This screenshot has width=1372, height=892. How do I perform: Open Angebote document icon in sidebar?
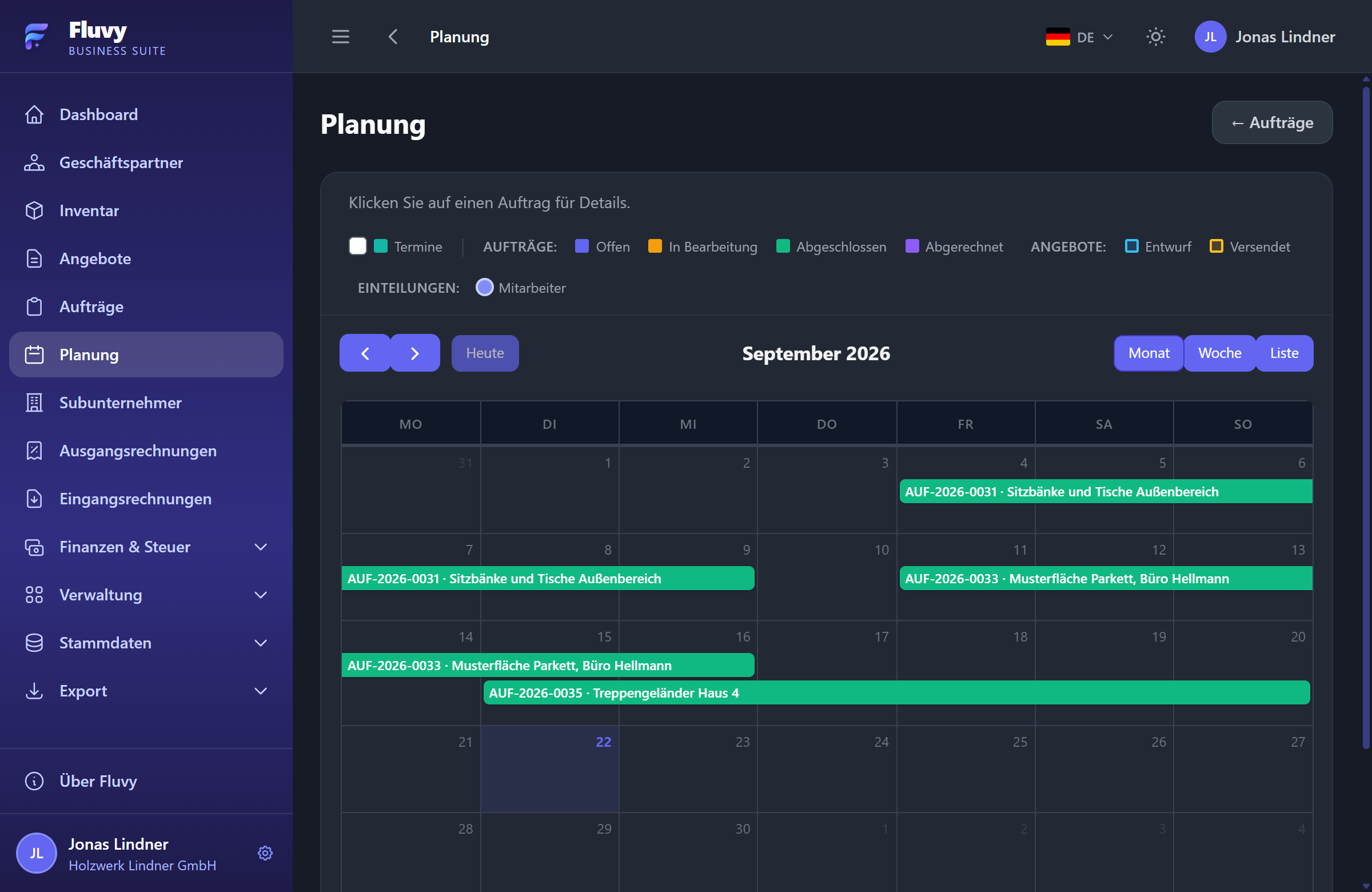pyautogui.click(x=35, y=258)
